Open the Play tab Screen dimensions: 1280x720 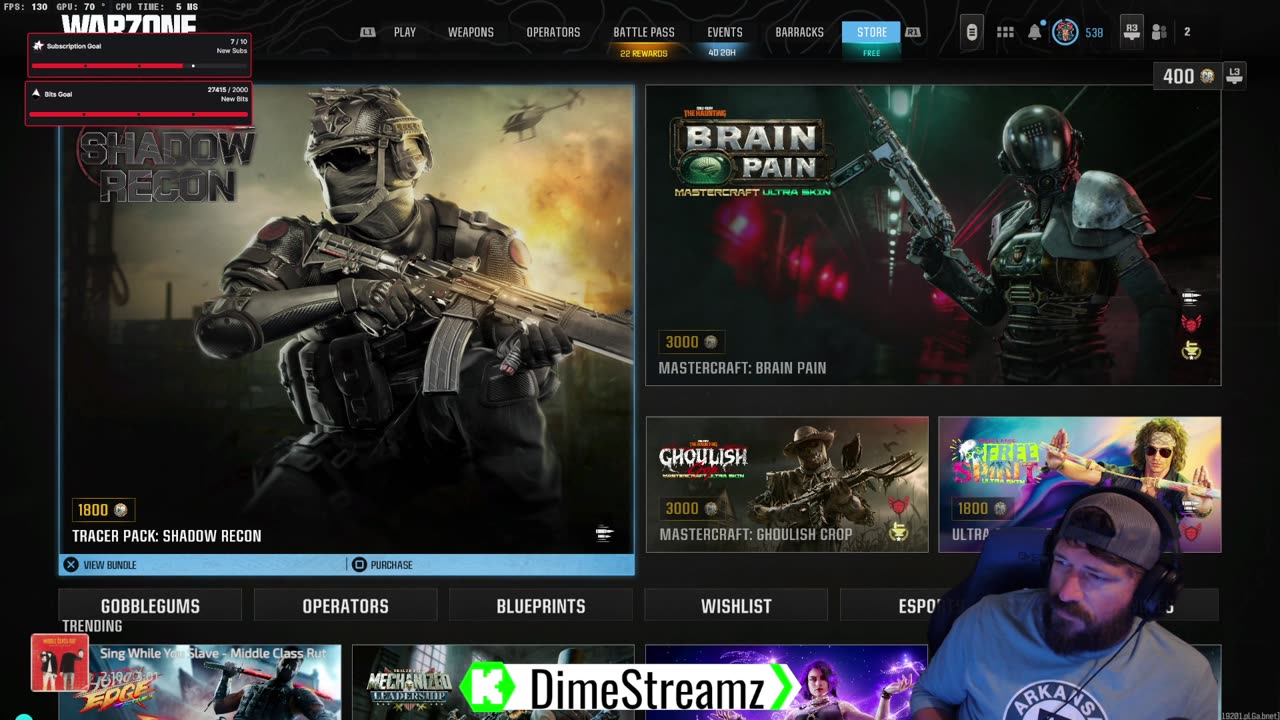pos(405,32)
